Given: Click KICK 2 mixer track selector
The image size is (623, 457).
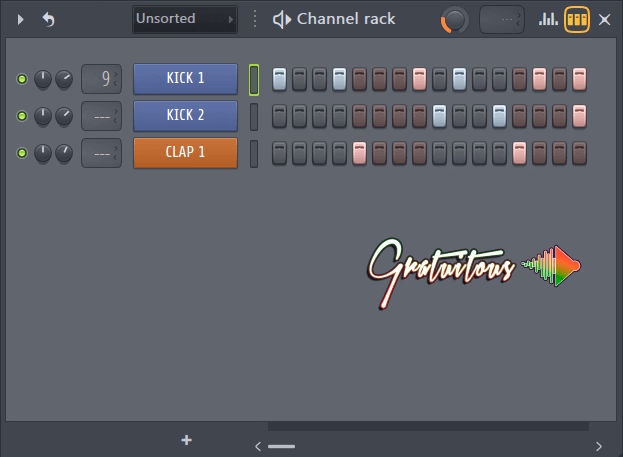Looking at the screenshot, I should point(101,116).
